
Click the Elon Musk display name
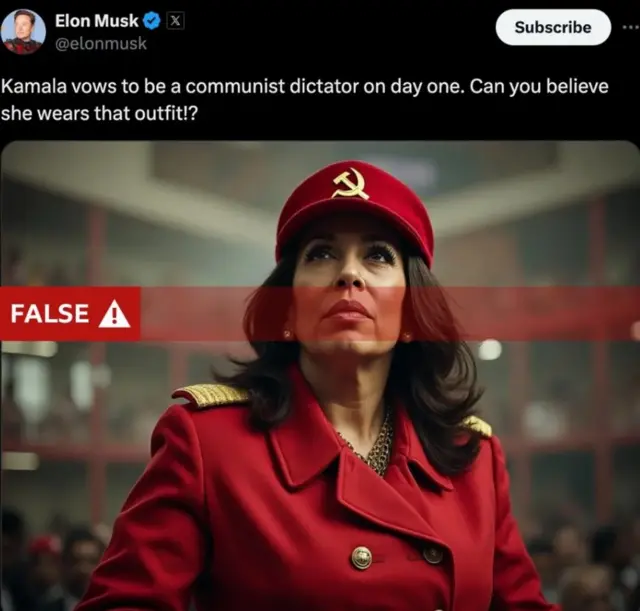click(x=97, y=21)
